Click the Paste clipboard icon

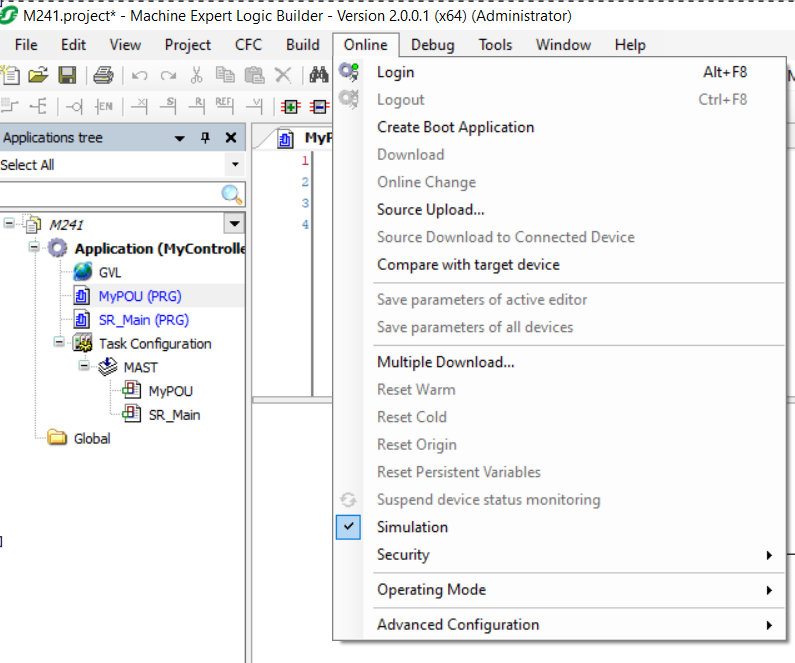(254, 75)
